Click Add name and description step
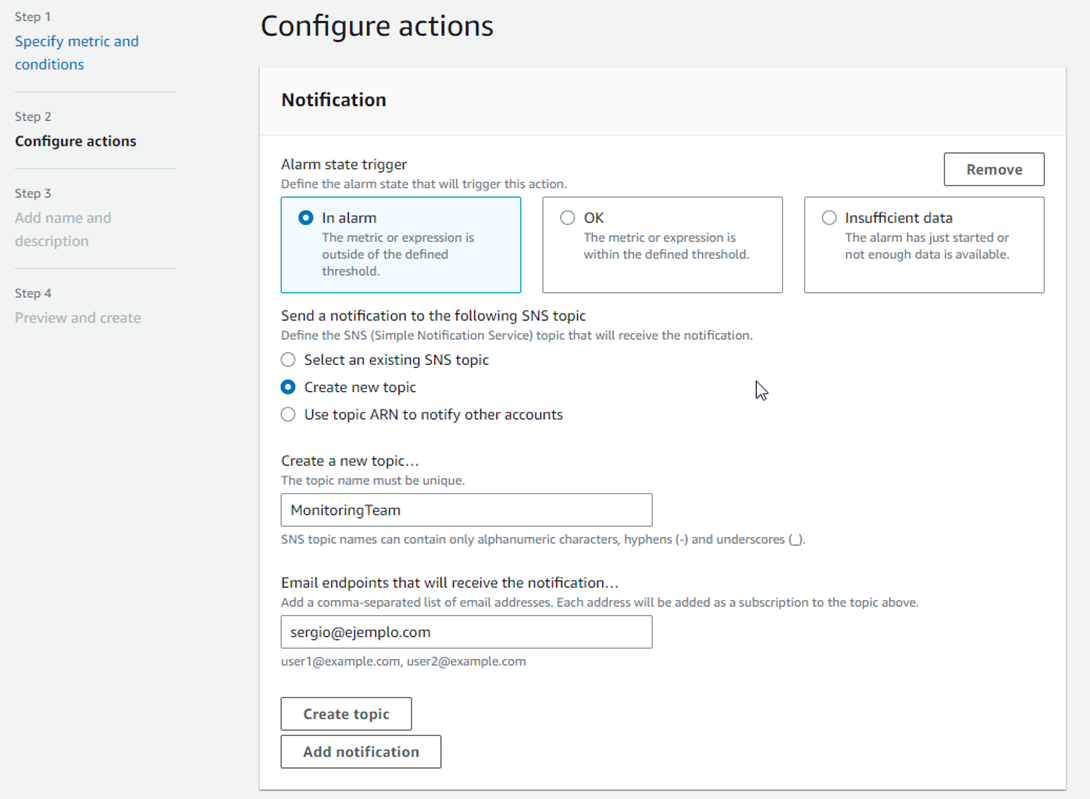Screen dimensions: 1090x799 click(63, 229)
